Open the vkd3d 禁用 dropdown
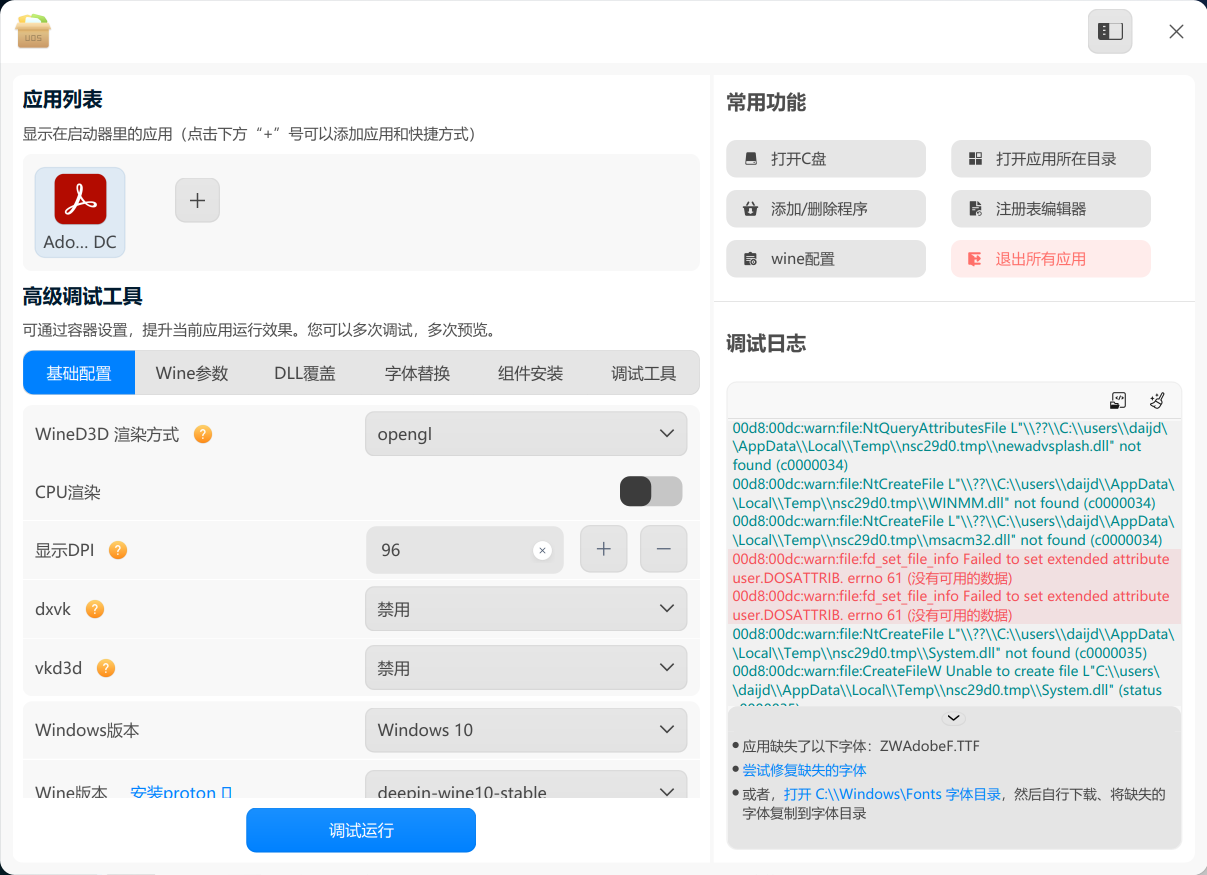Viewport: 1207px width, 875px height. tap(526, 668)
